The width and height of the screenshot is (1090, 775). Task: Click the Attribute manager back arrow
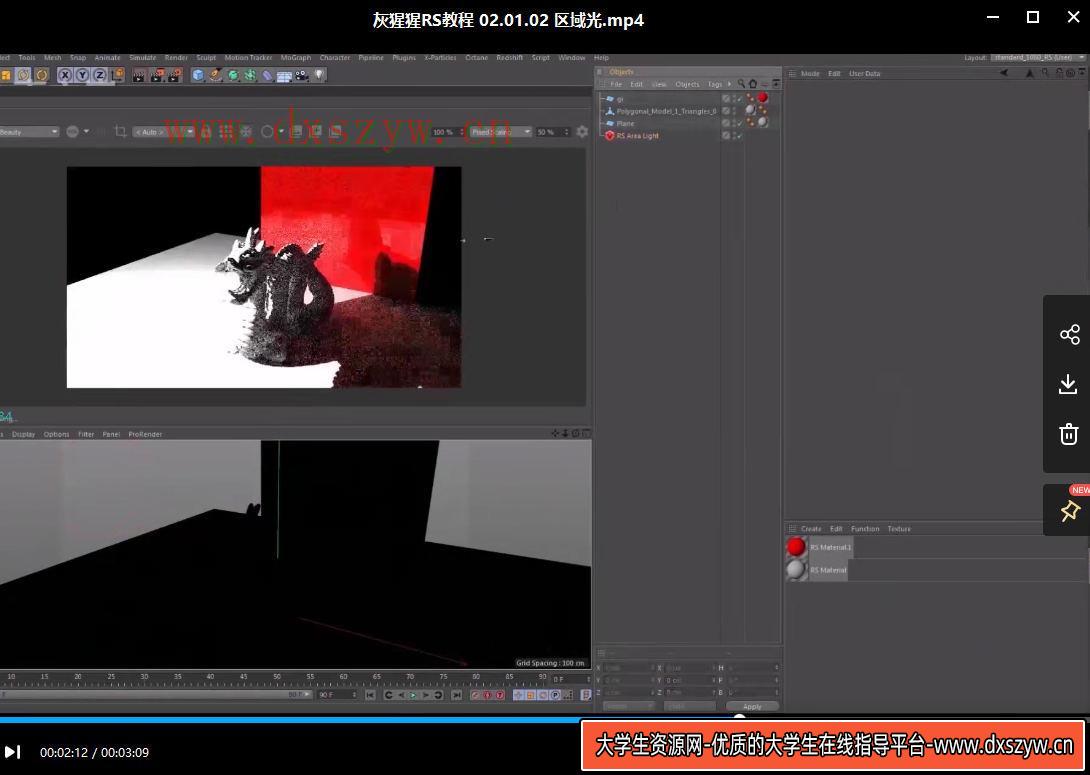pos(1004,73)
